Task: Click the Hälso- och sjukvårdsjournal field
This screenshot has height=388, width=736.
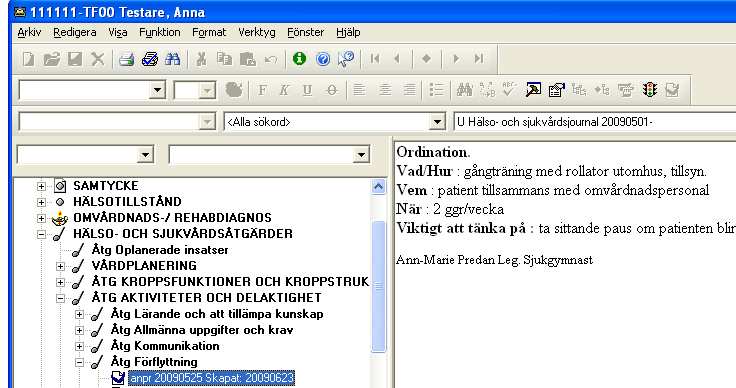Action: 594,122
